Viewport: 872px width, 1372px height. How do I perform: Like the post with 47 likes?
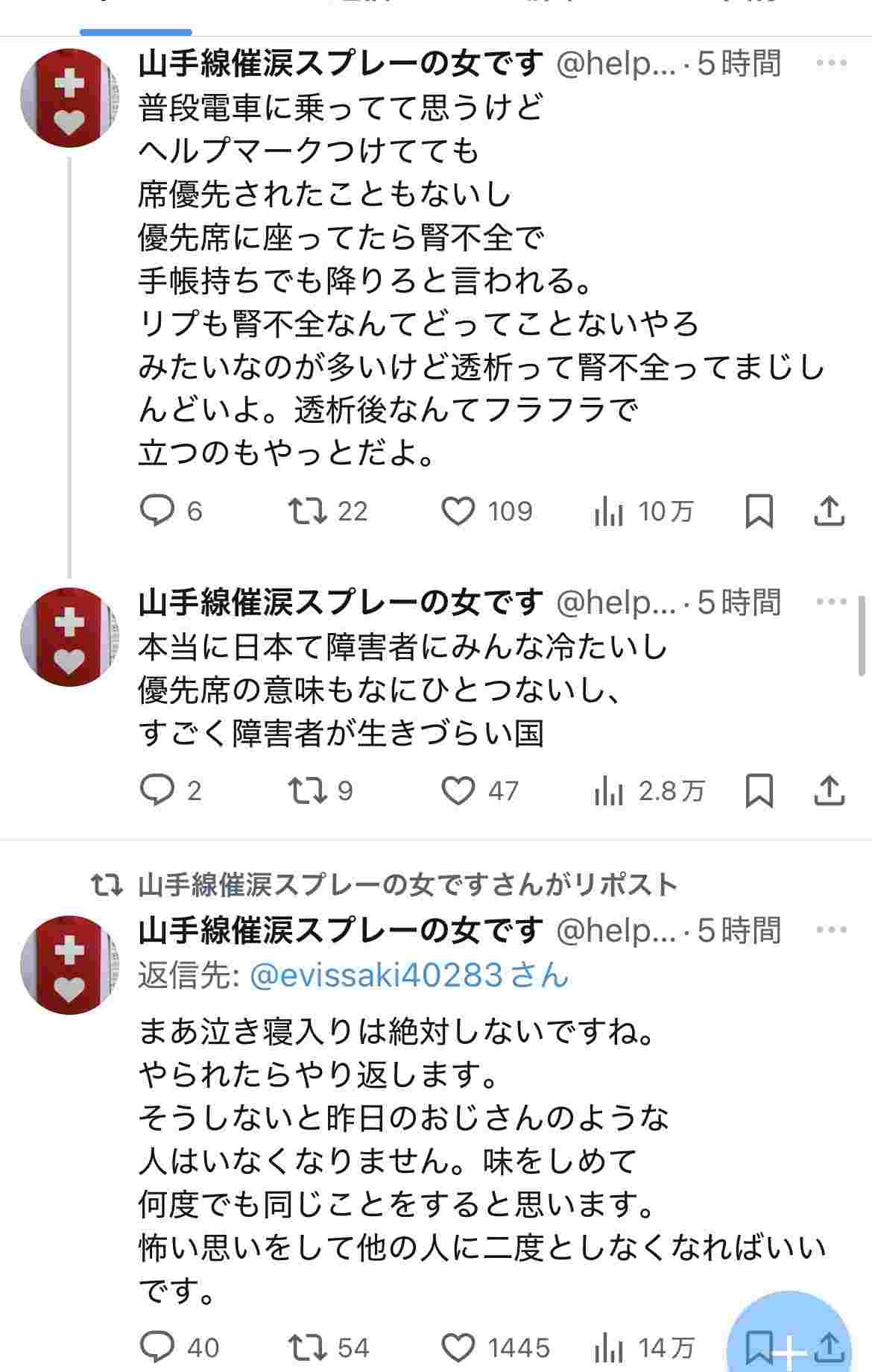458,790
